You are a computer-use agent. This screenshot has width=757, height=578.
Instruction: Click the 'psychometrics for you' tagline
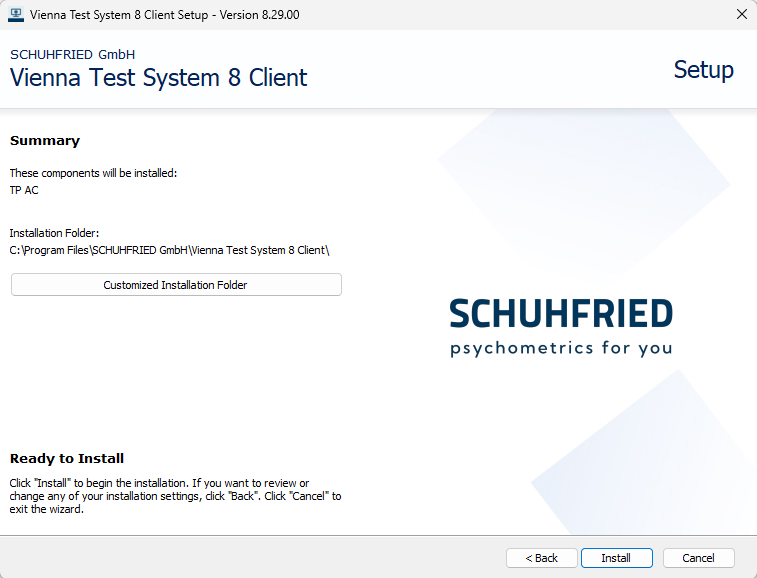(560, 349)
